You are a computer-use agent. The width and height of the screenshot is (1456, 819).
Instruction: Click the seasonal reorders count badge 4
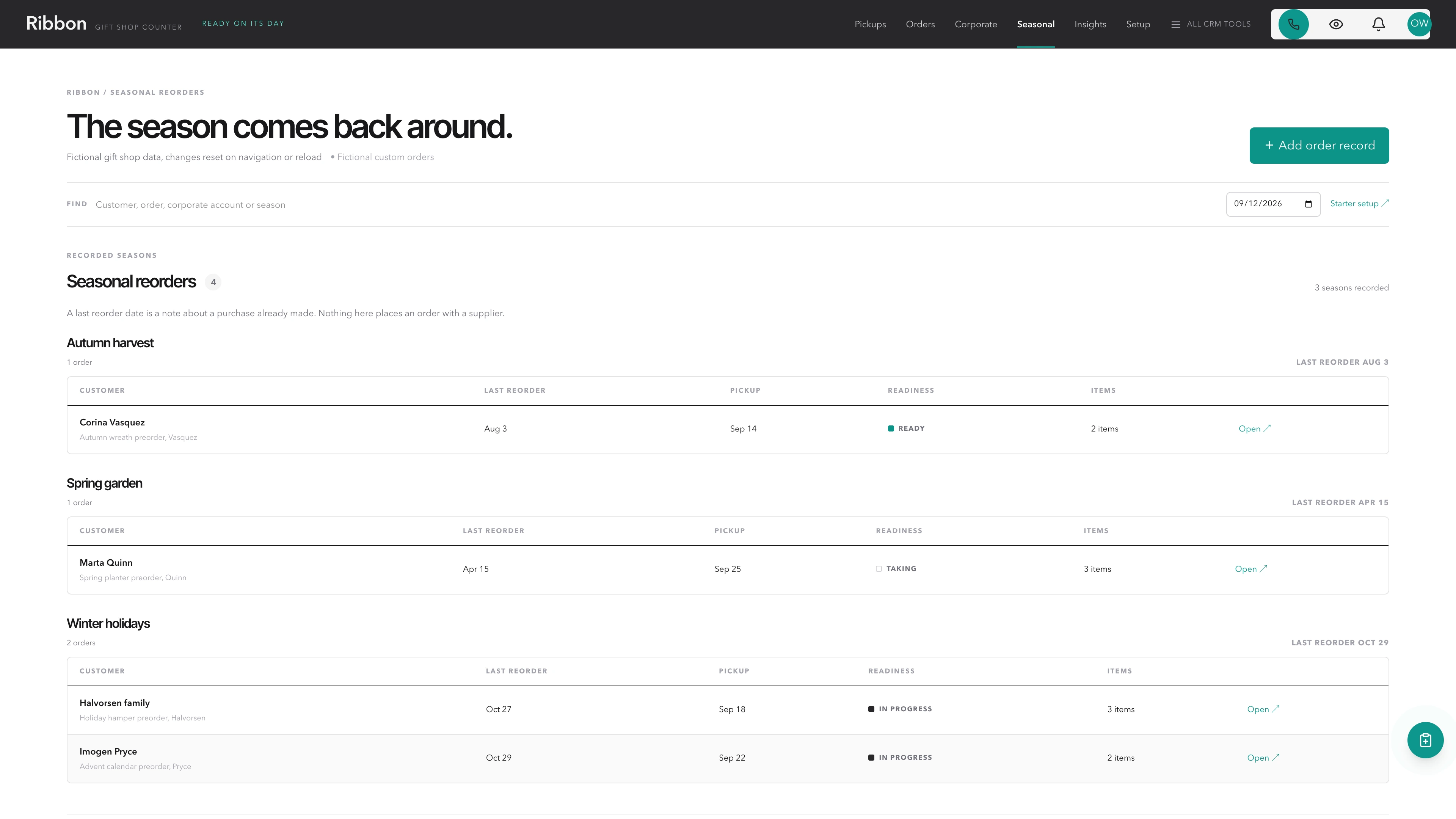213,282
